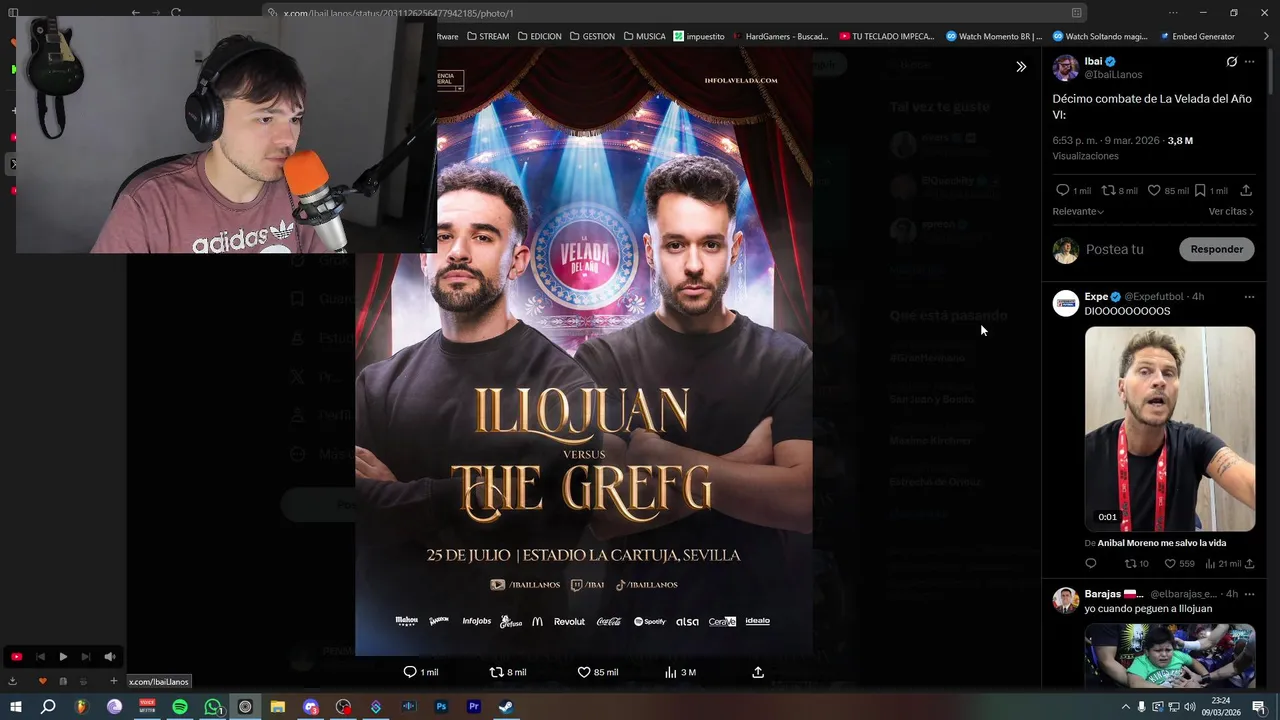Click the browser address bar URL
1280x720 pixels.
coord(398,13)
